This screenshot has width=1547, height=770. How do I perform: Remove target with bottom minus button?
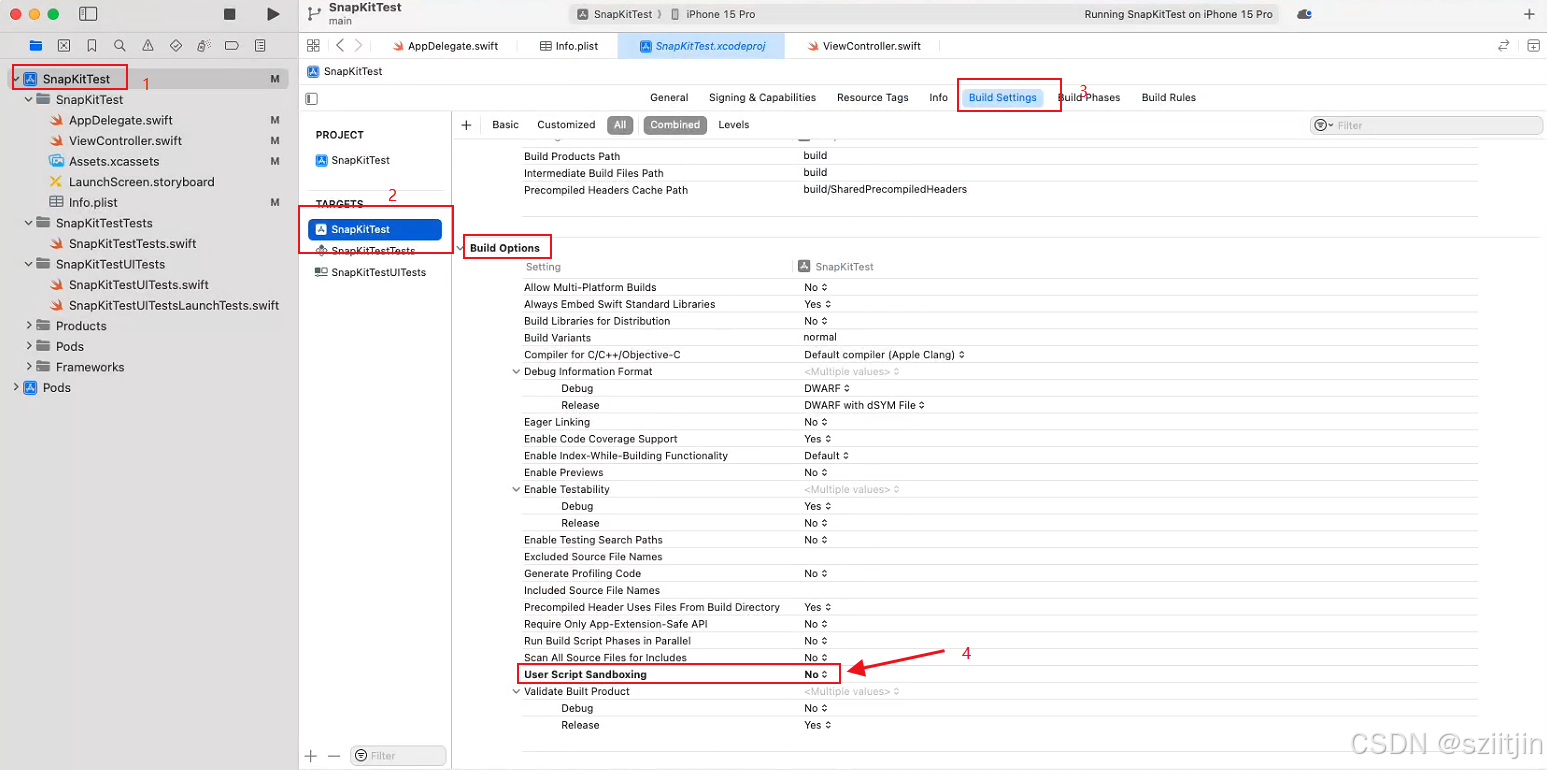(x=334, y=756)
